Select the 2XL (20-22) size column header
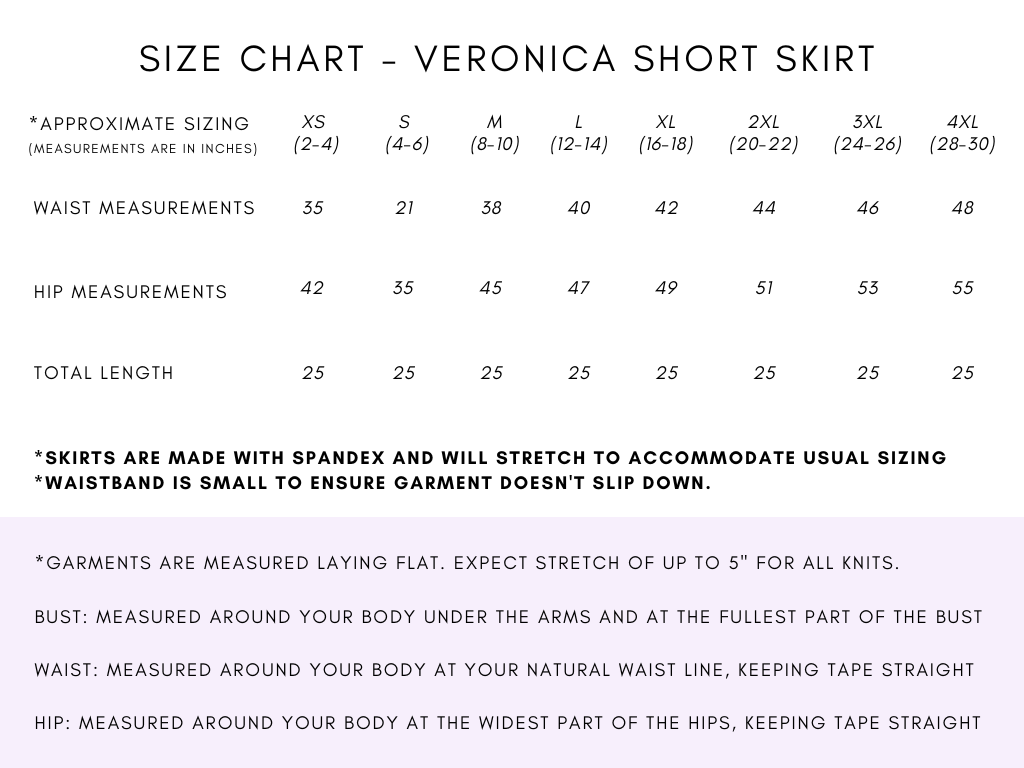The height and width of the screenshot is (768, 1024). (x=764, y=133)
